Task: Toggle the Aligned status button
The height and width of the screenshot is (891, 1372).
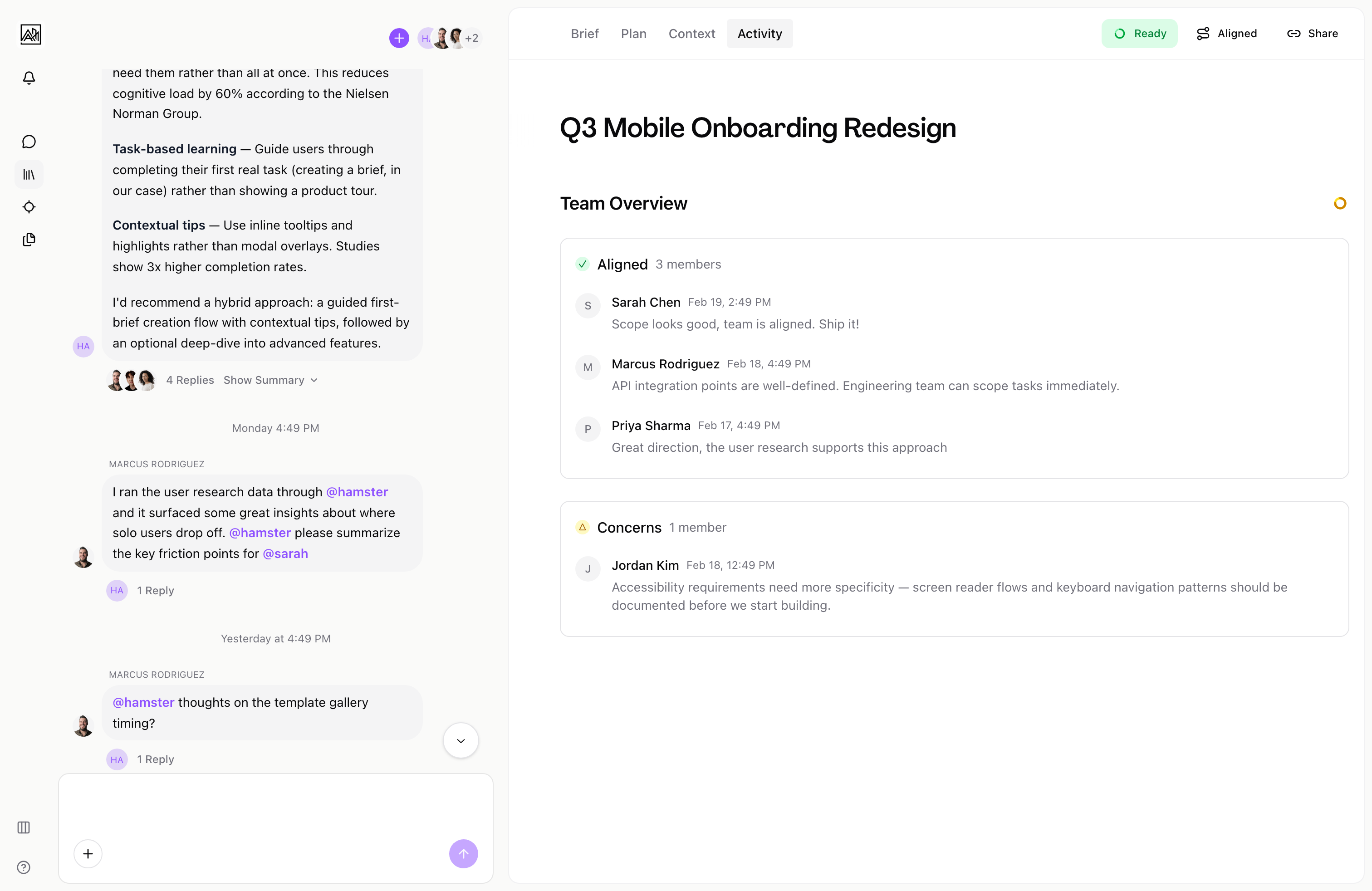Action: coord(1227,34)
